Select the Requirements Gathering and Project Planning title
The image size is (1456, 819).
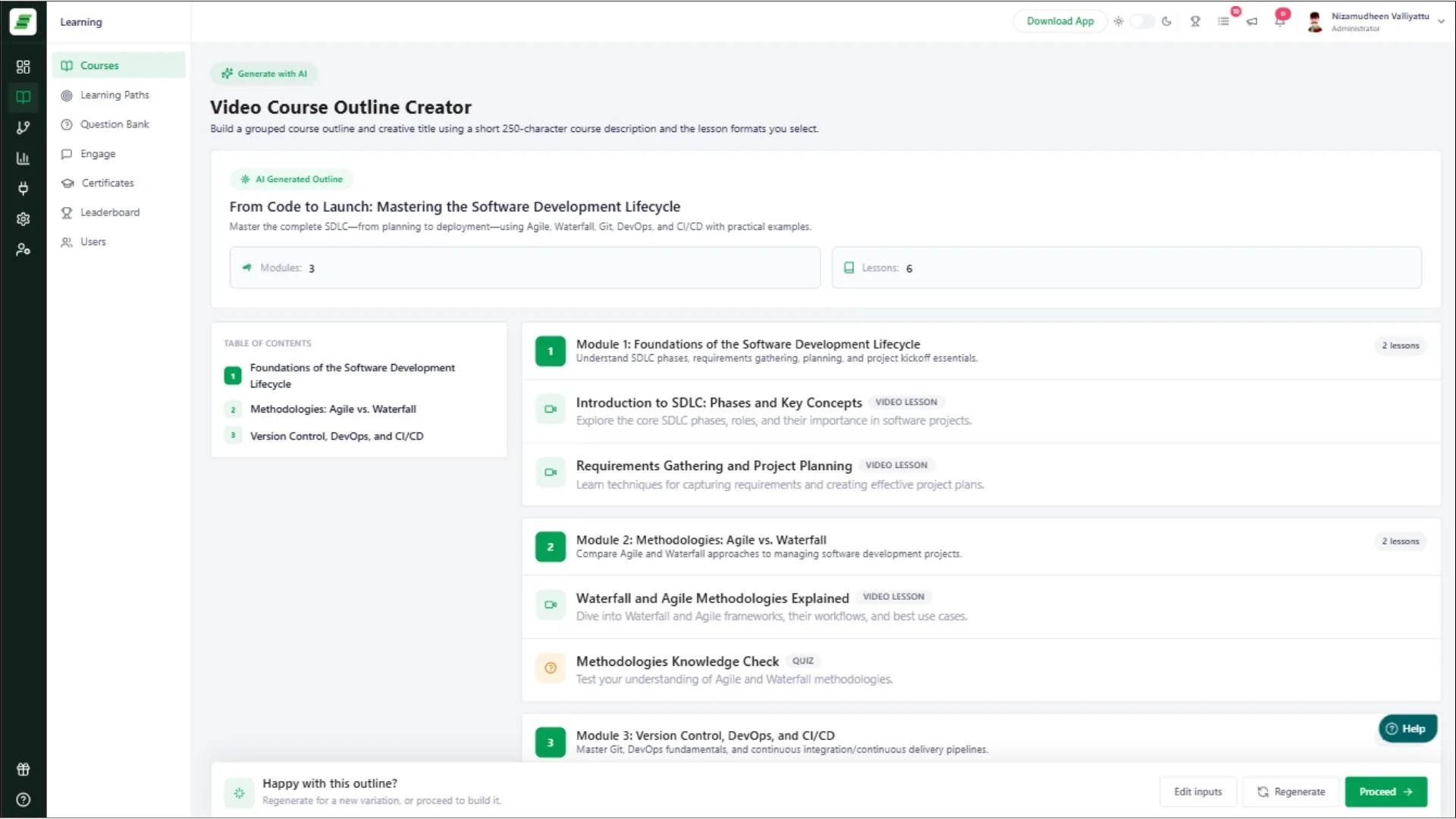pos(714,466)
